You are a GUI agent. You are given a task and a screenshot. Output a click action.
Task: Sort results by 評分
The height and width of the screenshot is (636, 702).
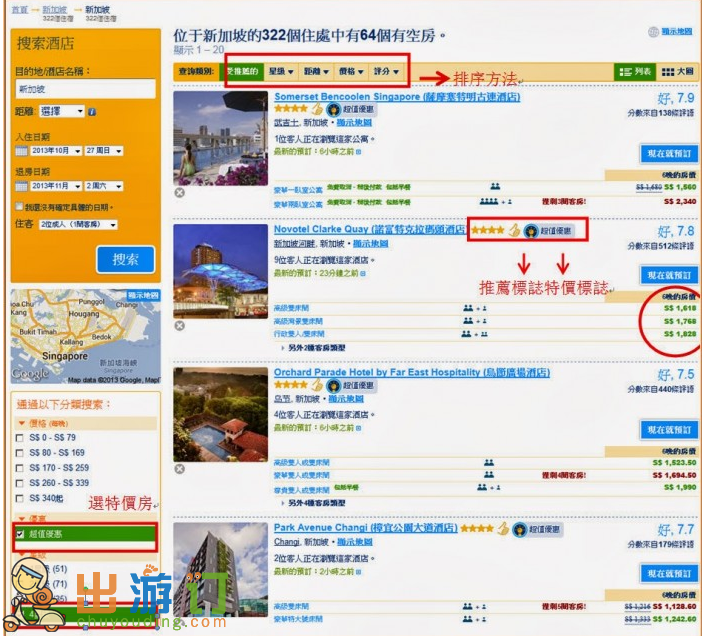pos(386,72)
